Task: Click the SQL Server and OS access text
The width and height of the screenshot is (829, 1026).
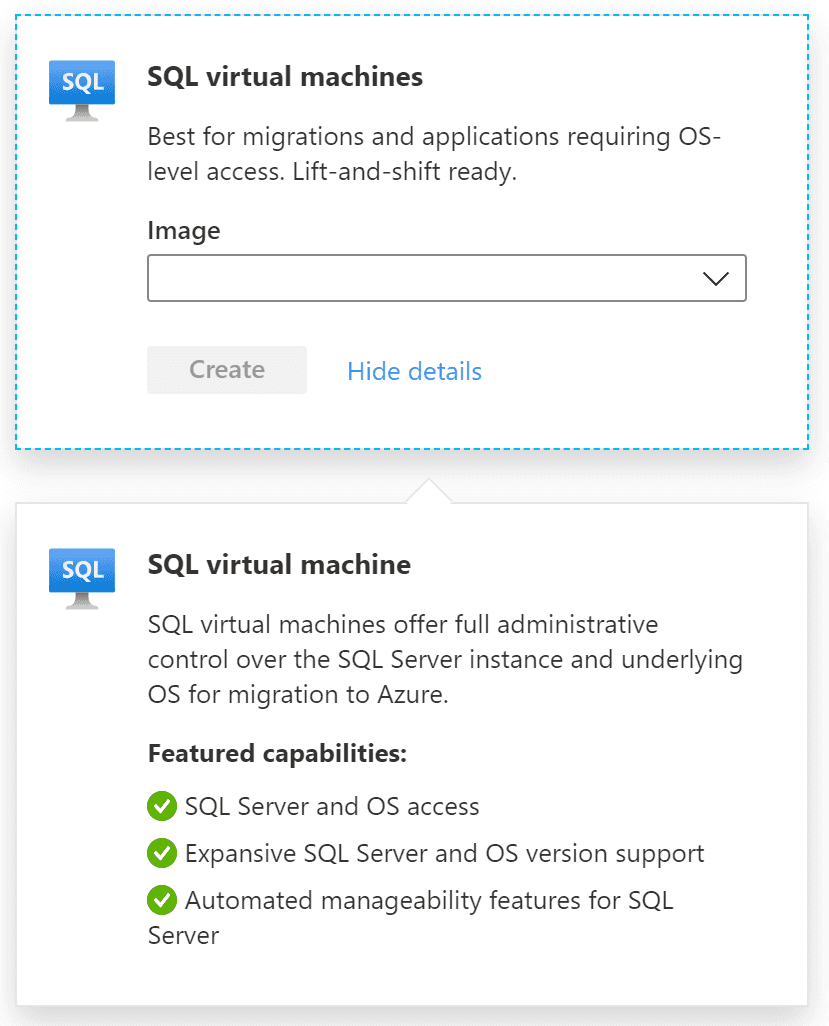Action: (x=332, y=806)
